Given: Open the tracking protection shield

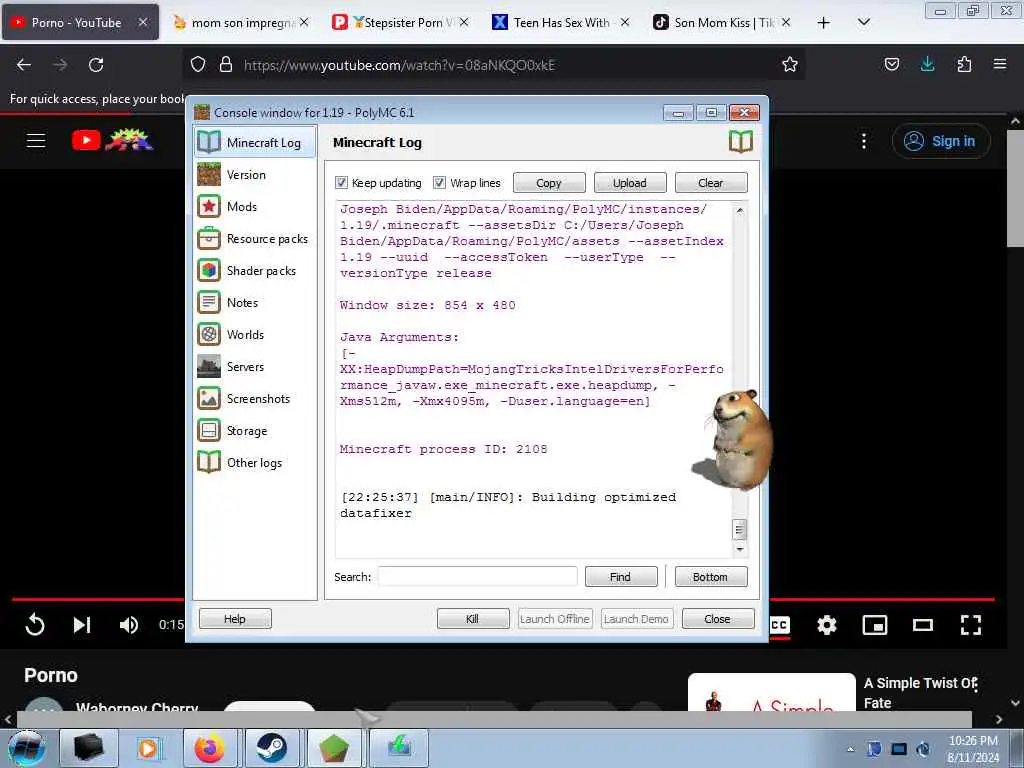Looking at the screenshot, I should click(x=198, y=65).
